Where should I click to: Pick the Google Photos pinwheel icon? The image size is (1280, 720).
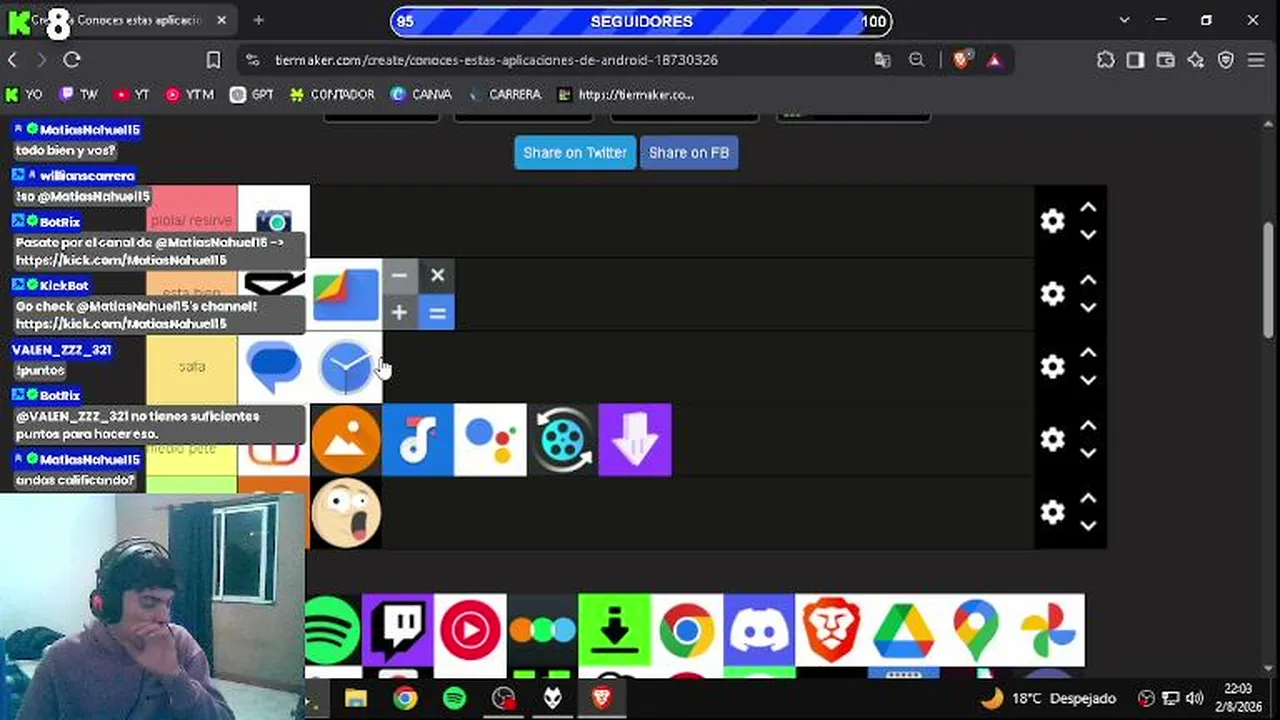(1048, 630)
